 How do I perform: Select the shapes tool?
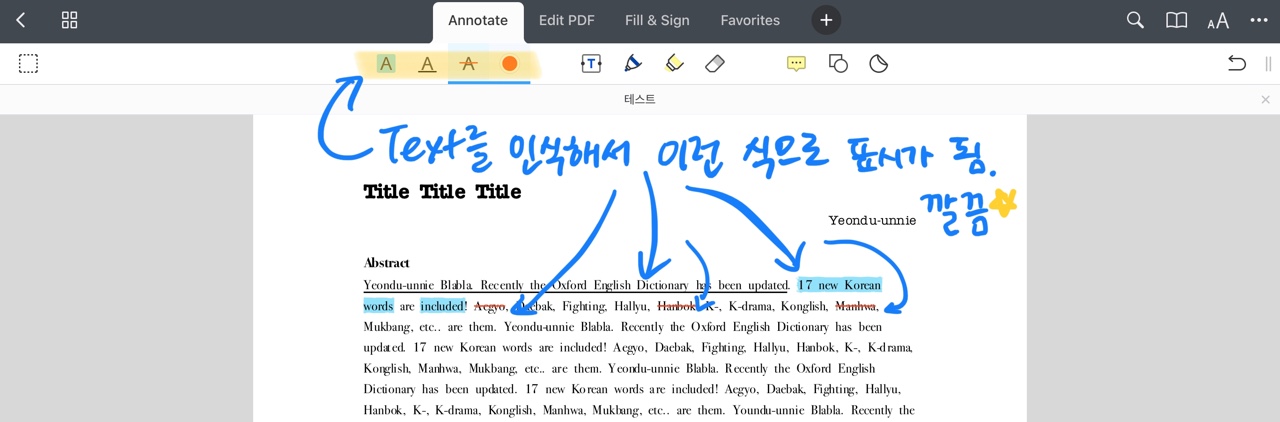click(838, 64)
